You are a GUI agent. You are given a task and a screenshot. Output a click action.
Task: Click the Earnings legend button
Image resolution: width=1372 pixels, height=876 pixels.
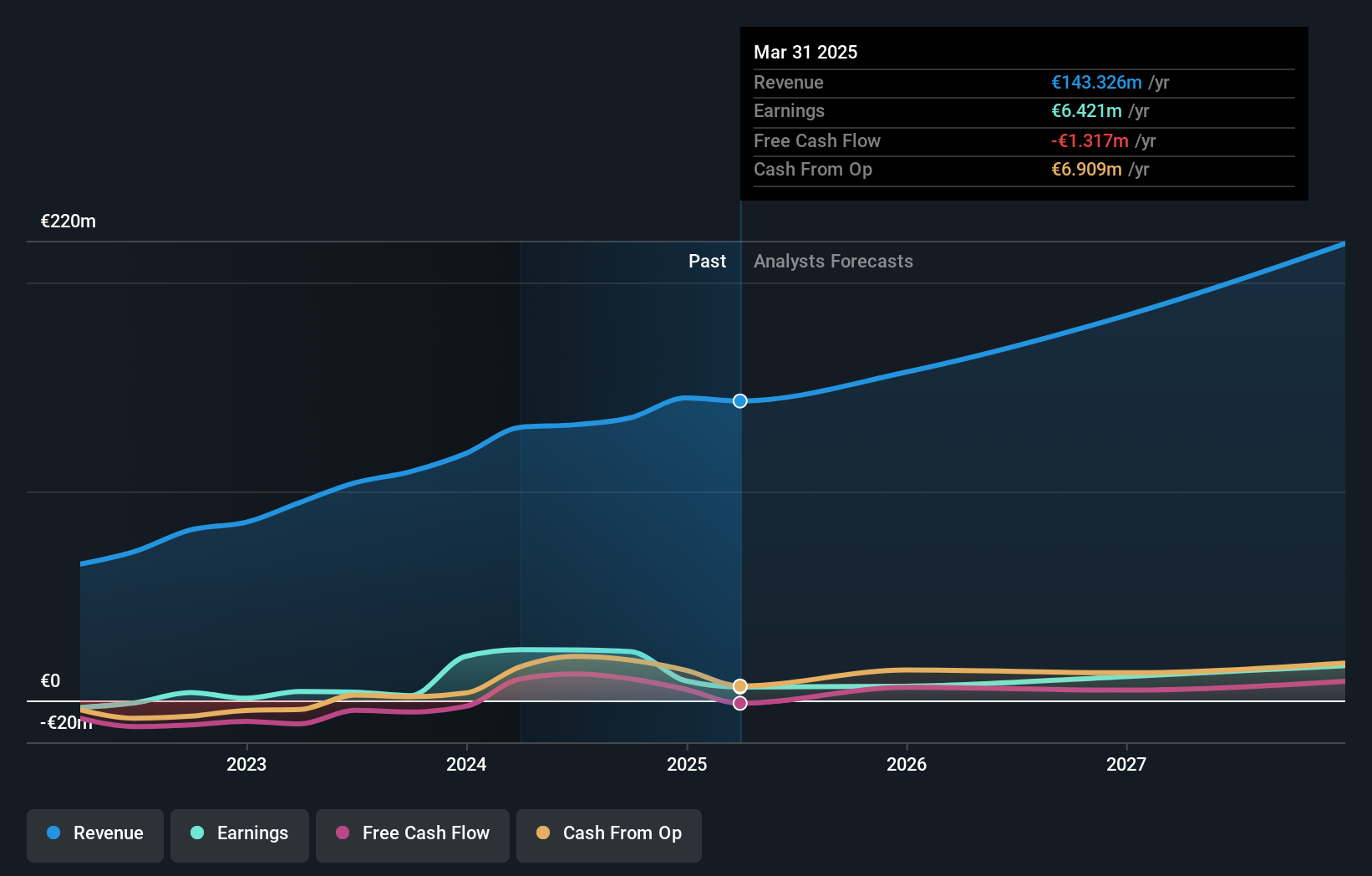pyautogui.click(x=240, y=835)
